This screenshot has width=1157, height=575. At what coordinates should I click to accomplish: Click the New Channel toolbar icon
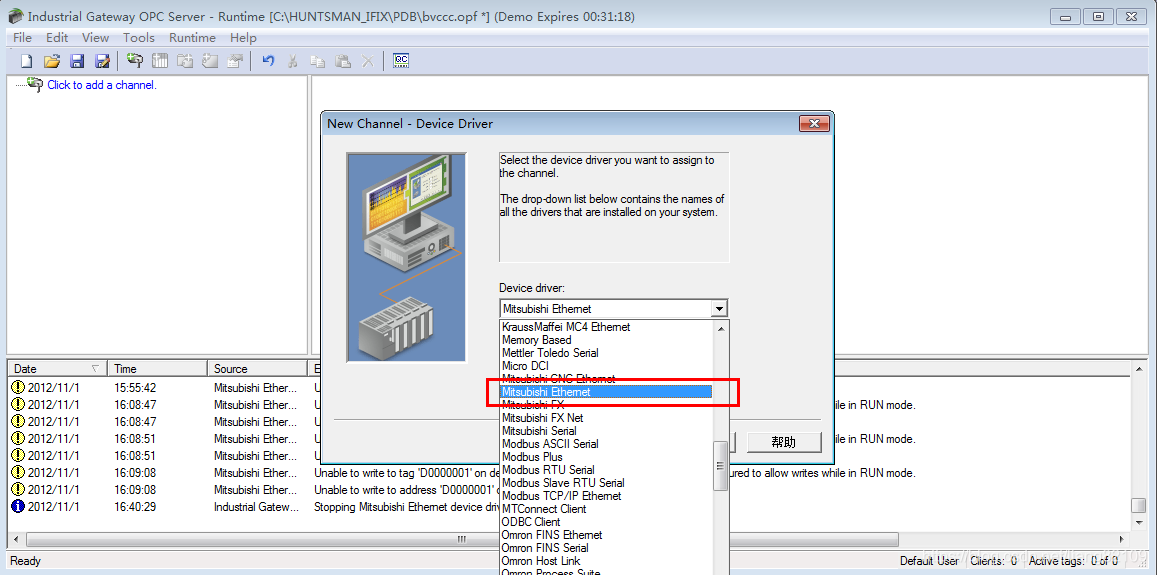135,61
